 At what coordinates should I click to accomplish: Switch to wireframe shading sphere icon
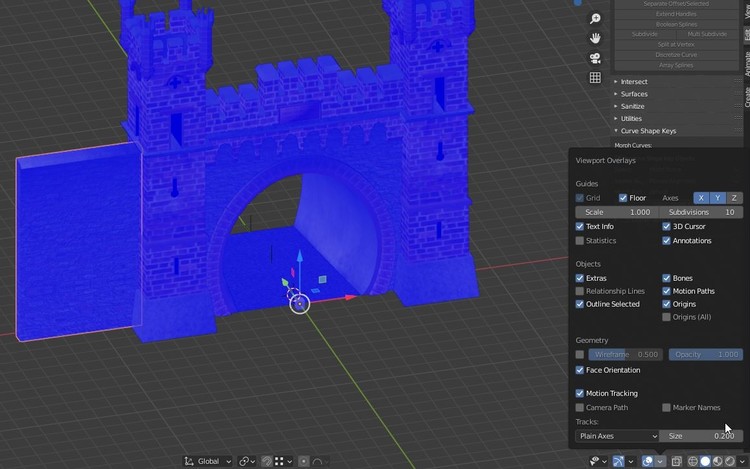pyautogui.click(x=692, y=461)
